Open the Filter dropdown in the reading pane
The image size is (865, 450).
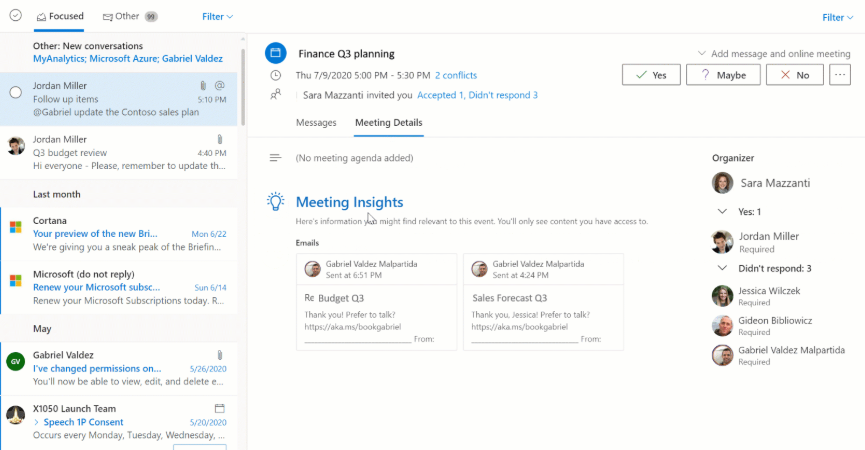pos(837,17)
